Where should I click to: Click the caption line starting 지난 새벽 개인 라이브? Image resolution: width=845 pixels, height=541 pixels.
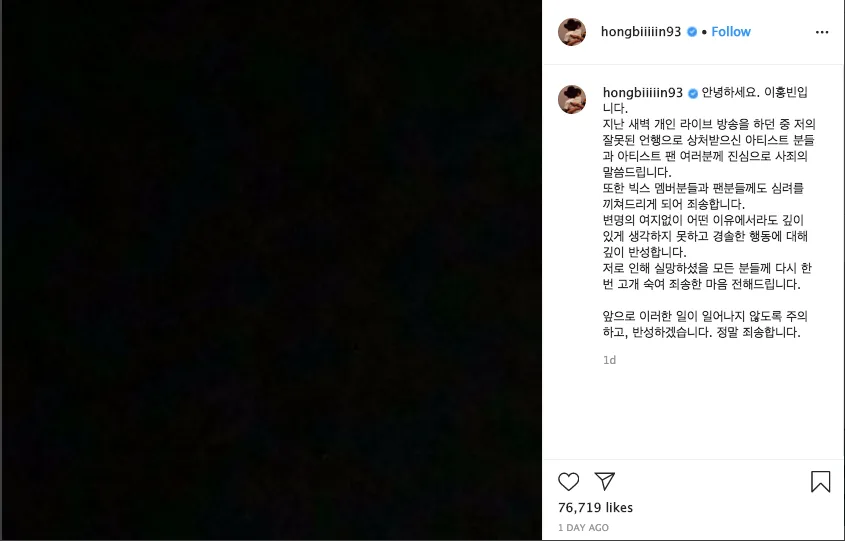coord(709,124)
